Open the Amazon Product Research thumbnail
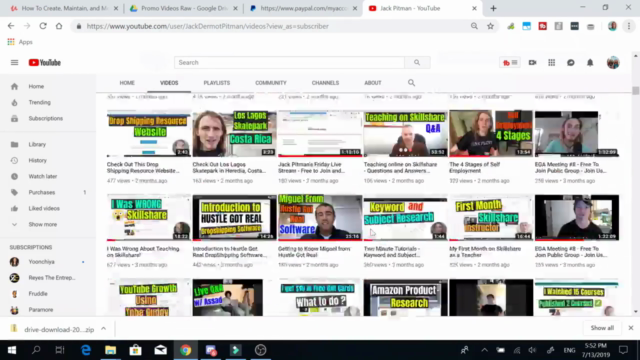 [405, 298]
